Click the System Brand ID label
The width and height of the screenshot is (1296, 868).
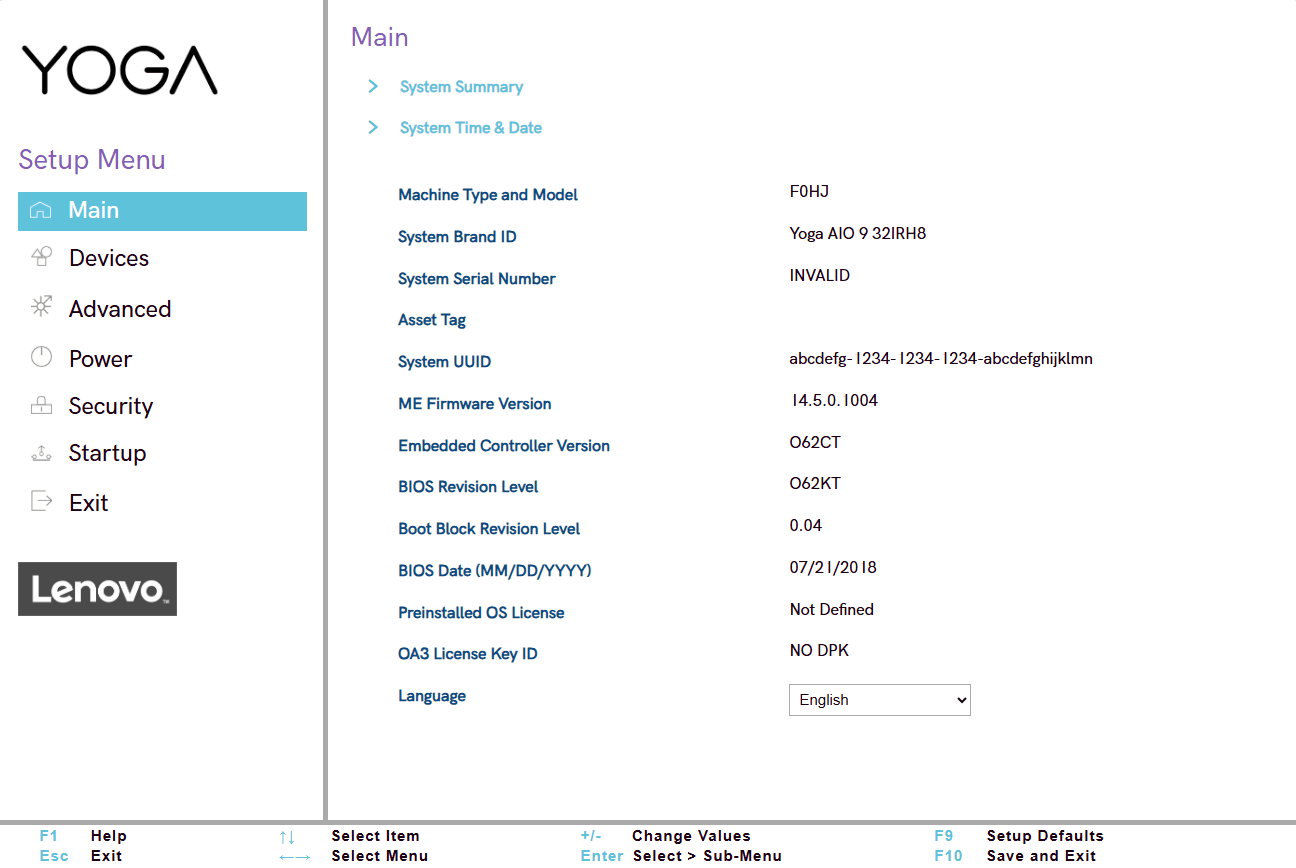[457, 237]
